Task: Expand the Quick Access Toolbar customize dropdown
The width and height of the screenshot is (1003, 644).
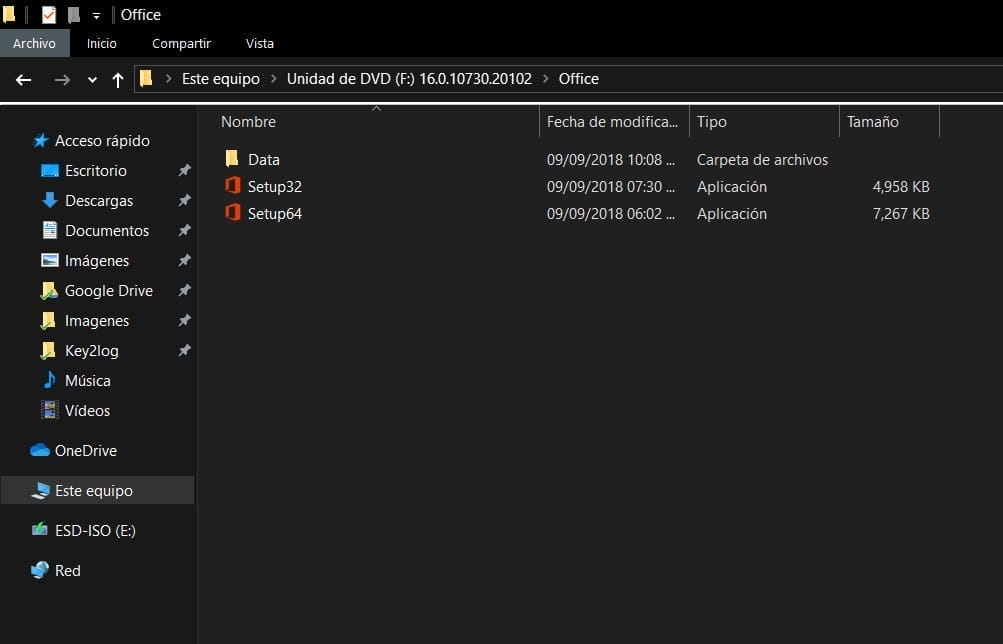Action: [94, 14]
